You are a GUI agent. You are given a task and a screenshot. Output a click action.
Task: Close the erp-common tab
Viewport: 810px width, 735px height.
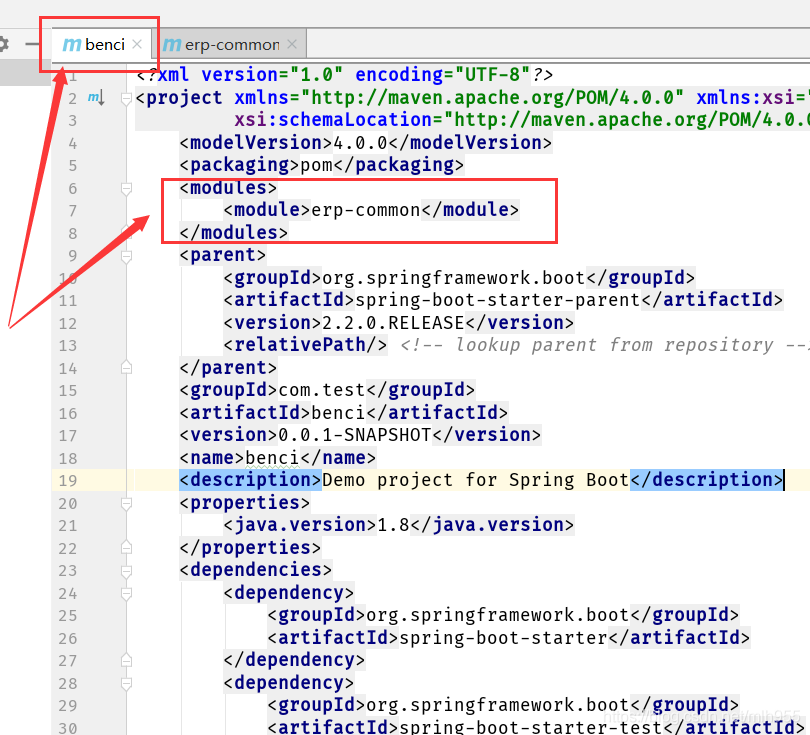292,44
